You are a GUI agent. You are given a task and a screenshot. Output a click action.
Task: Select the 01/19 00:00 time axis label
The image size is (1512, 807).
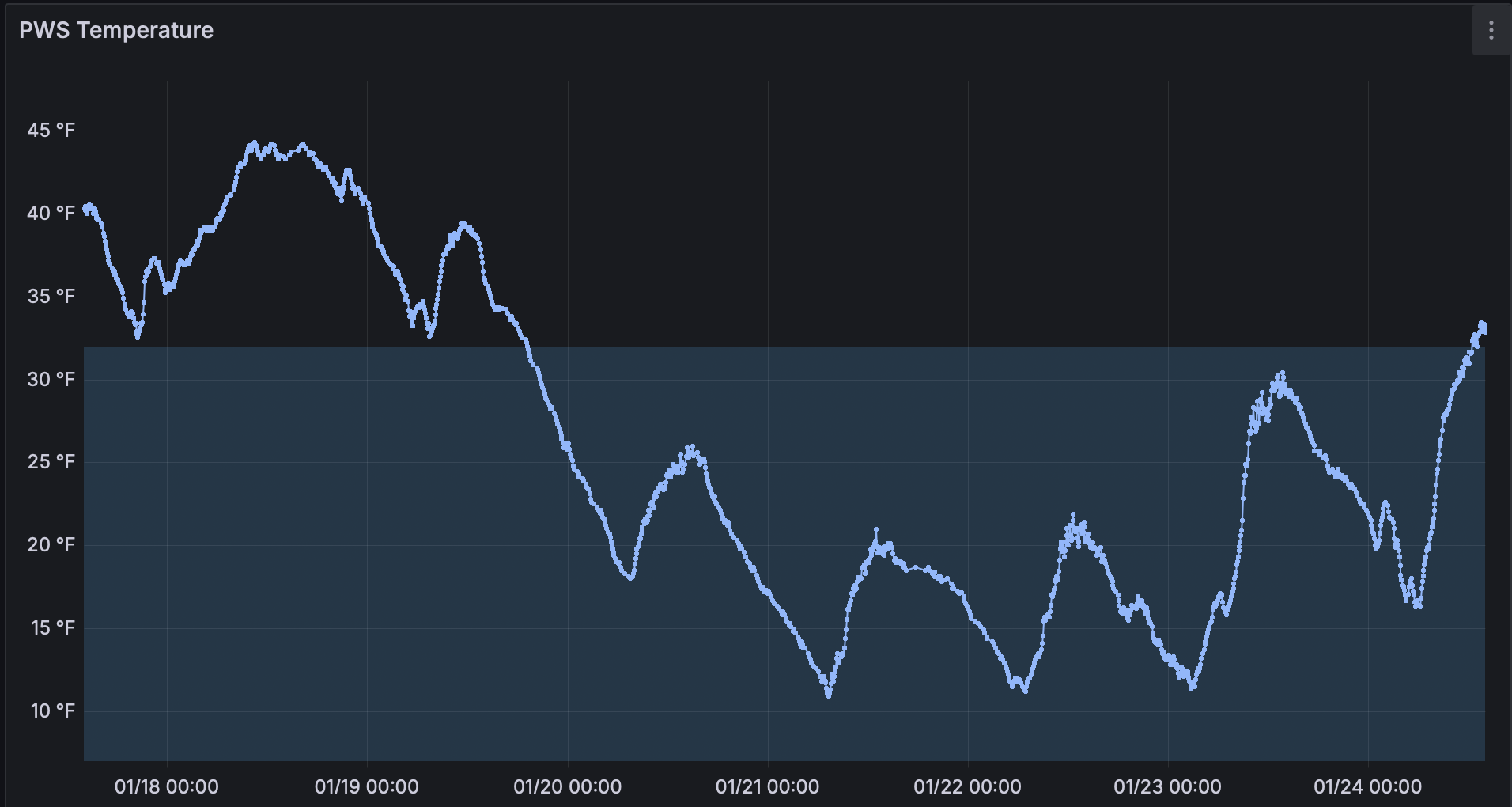(x=367, y=787)
